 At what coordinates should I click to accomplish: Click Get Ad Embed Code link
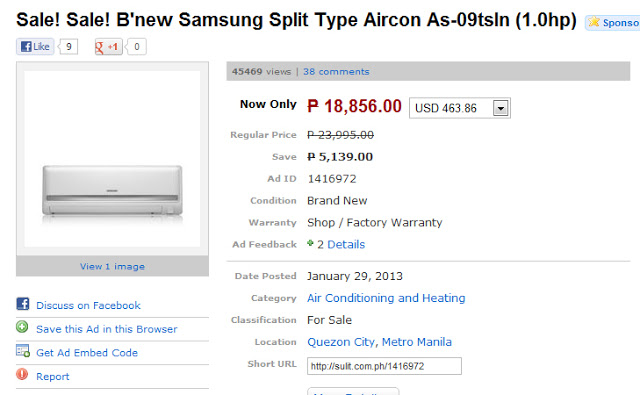(87, 353)
